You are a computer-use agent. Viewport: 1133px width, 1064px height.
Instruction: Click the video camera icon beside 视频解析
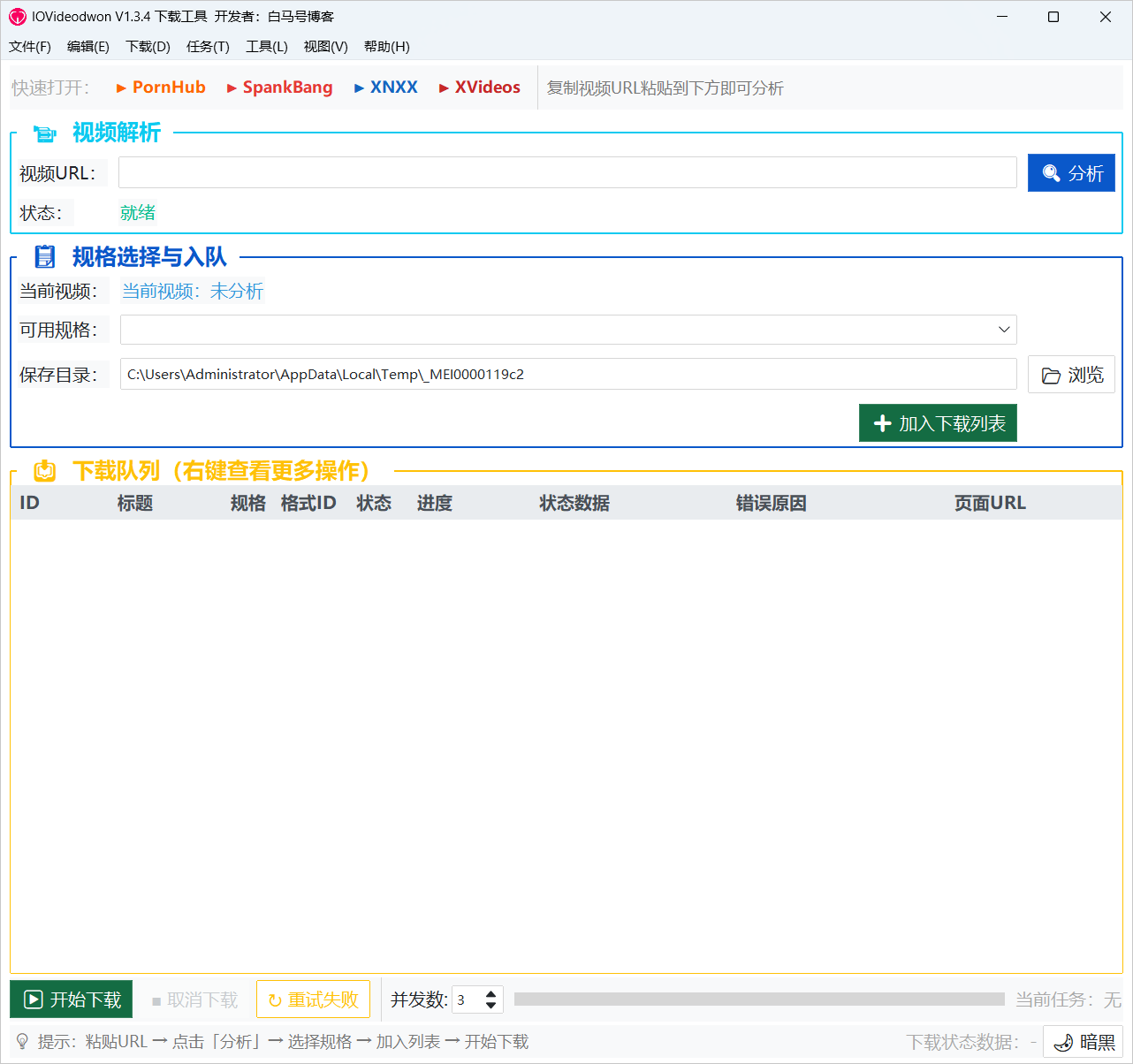[44, 133]
